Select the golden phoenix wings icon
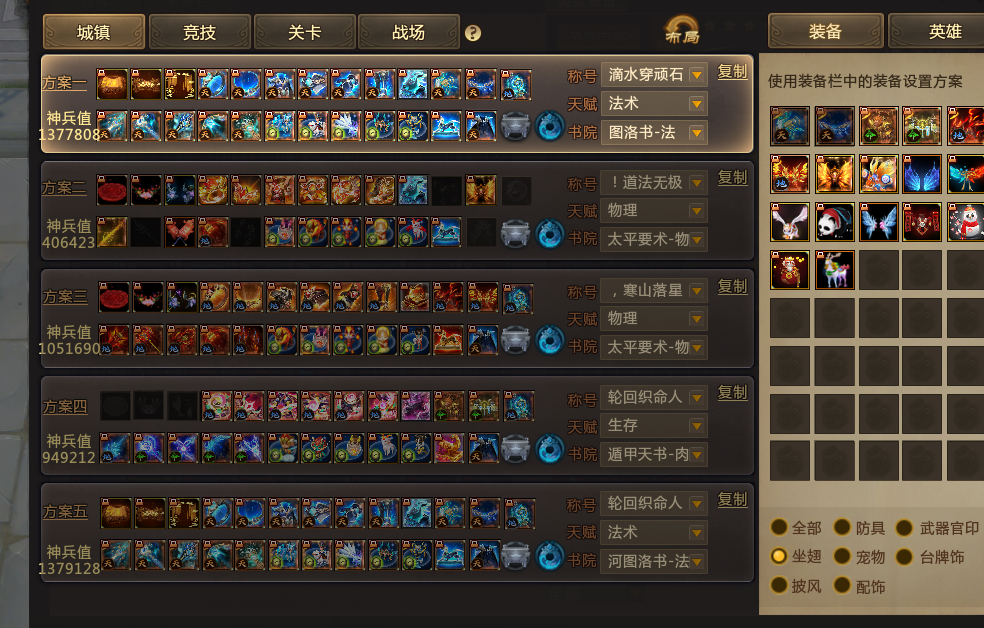The image size is (984, 628). pos(834,174)
